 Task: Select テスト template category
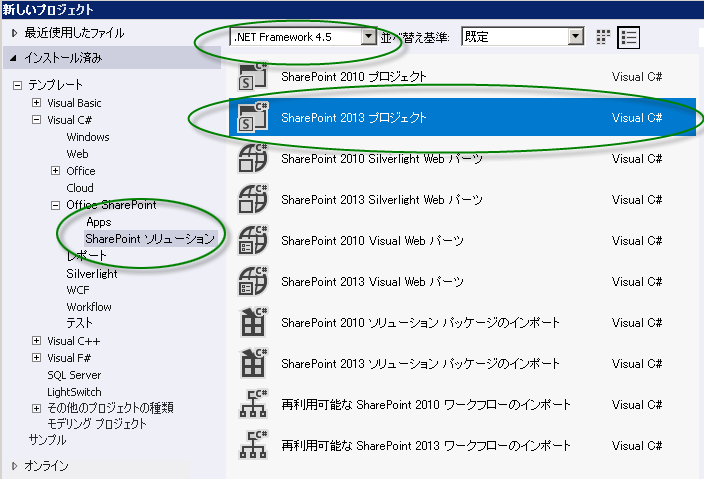click(x=79, y=323)
